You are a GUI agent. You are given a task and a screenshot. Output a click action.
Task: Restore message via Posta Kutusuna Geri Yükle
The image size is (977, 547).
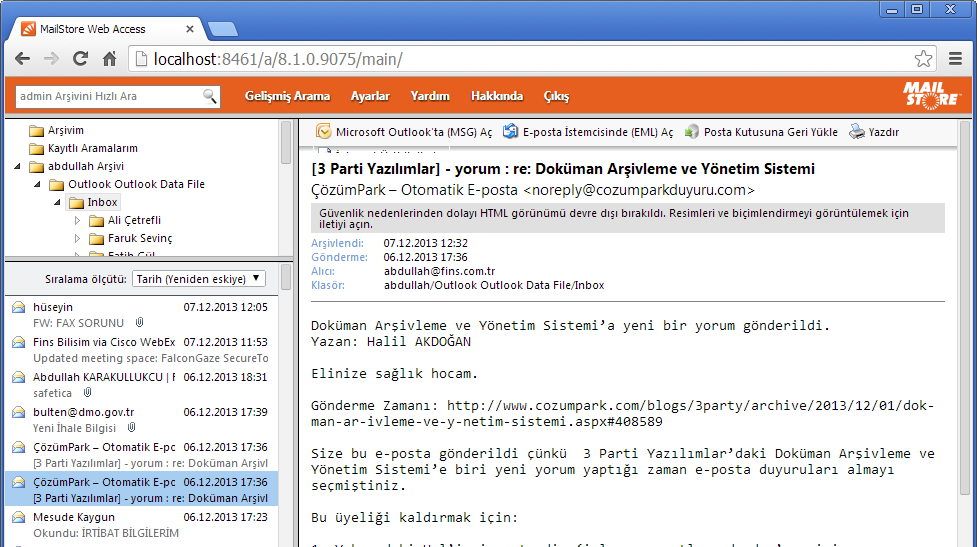(761, 132)
